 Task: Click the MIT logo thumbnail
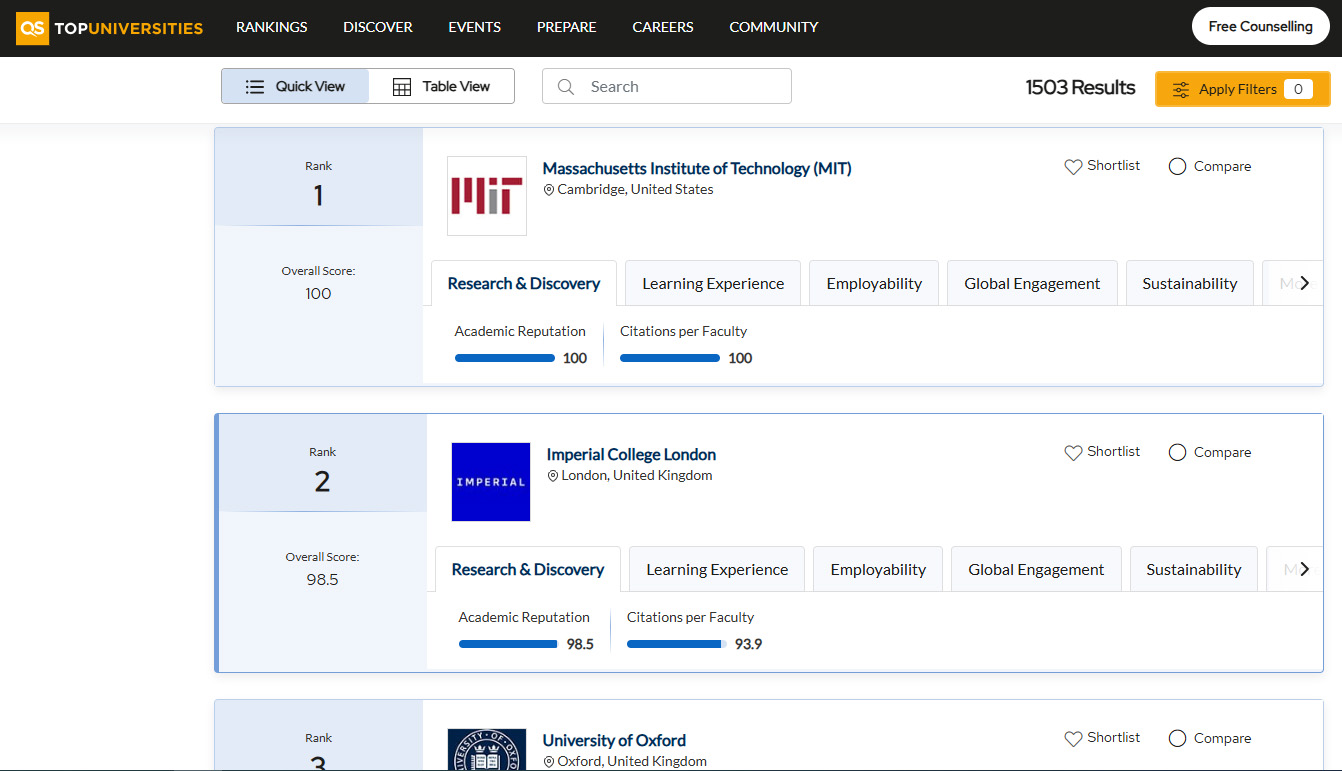click(487, 196)
